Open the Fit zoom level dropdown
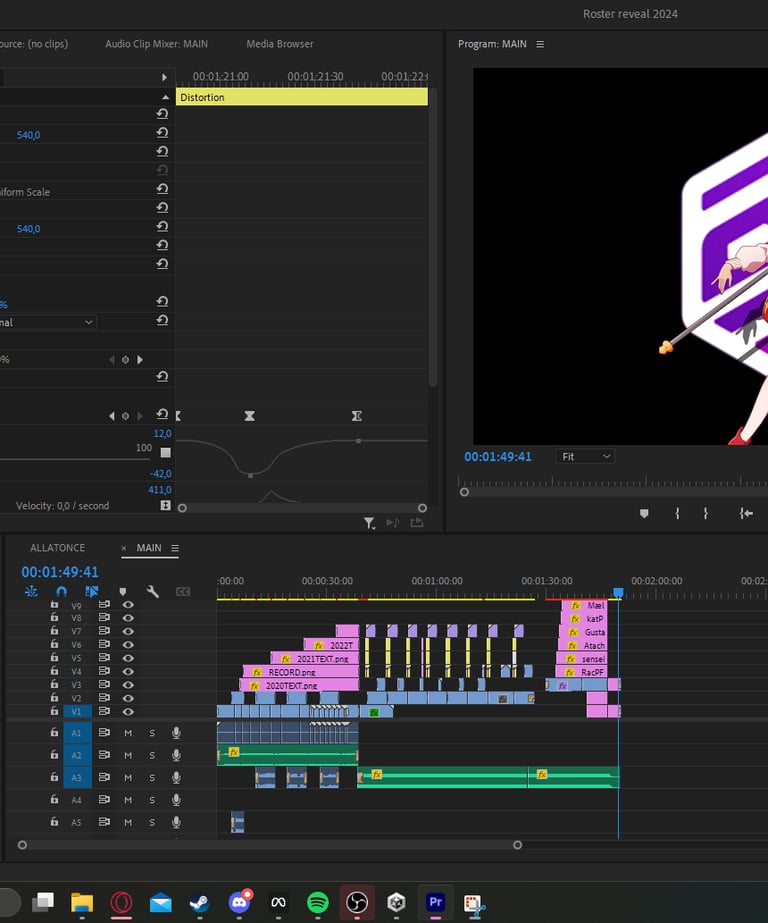This screenshot has width=768, height=923. pos(586,456)
